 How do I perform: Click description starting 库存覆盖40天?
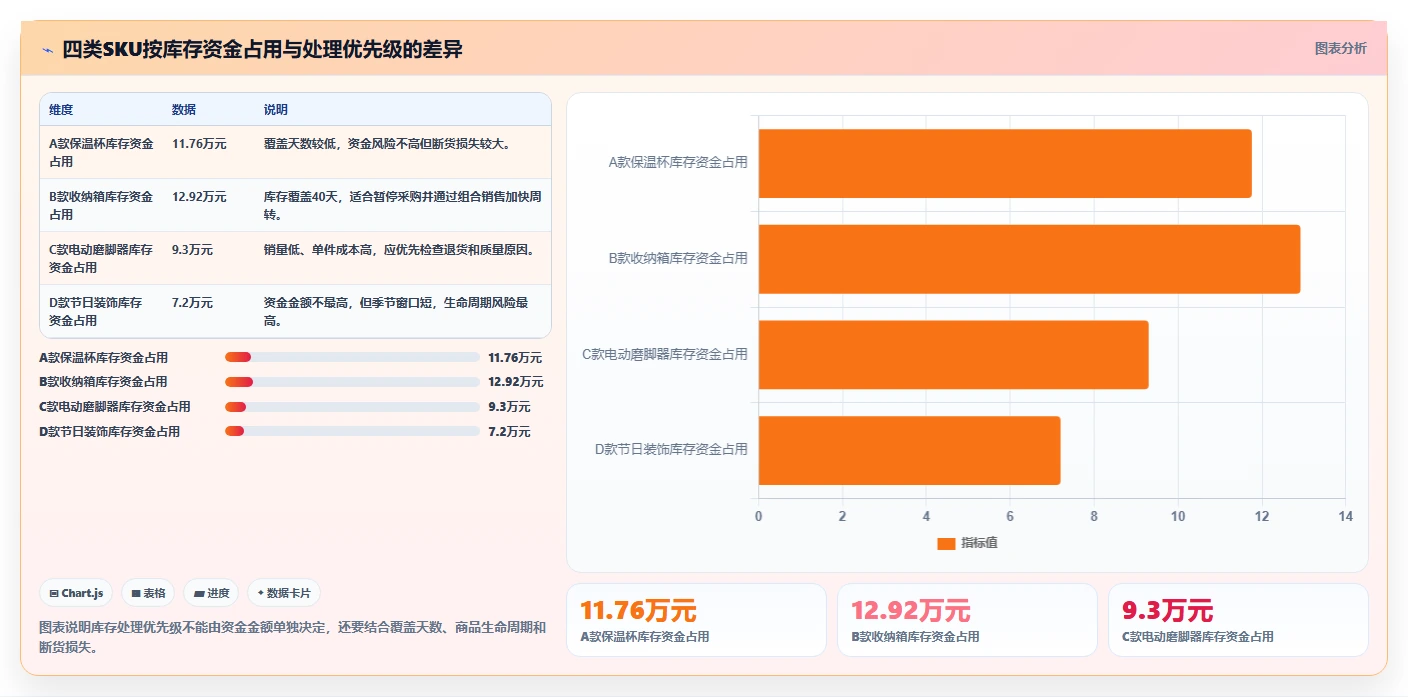click(403, 205)
